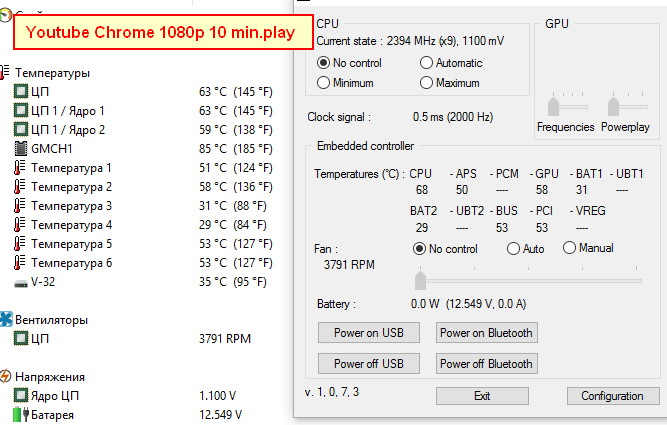The height and width of the screenshot is (425, 667).
Task: Click the Температура 1 thermometer icon
Action: pyautogui.click(x=19, y=168)
